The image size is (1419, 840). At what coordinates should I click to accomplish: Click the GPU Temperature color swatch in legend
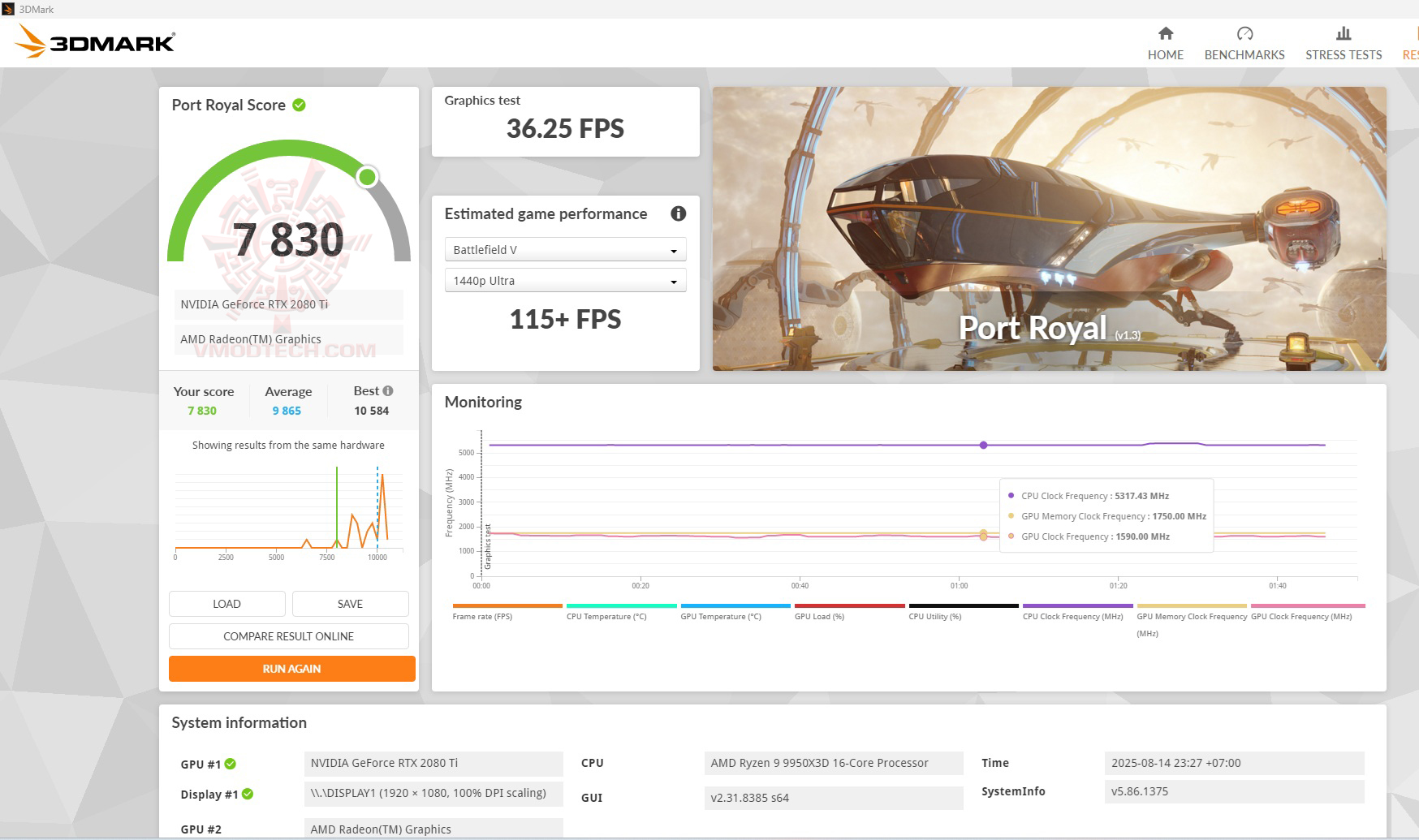(735, 605)
